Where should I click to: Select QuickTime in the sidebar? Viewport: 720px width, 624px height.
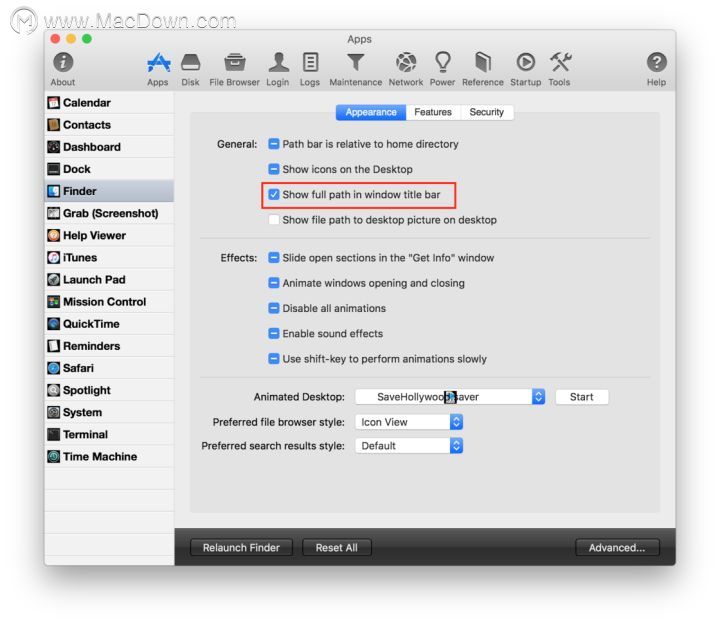click(x=109, y=324)
